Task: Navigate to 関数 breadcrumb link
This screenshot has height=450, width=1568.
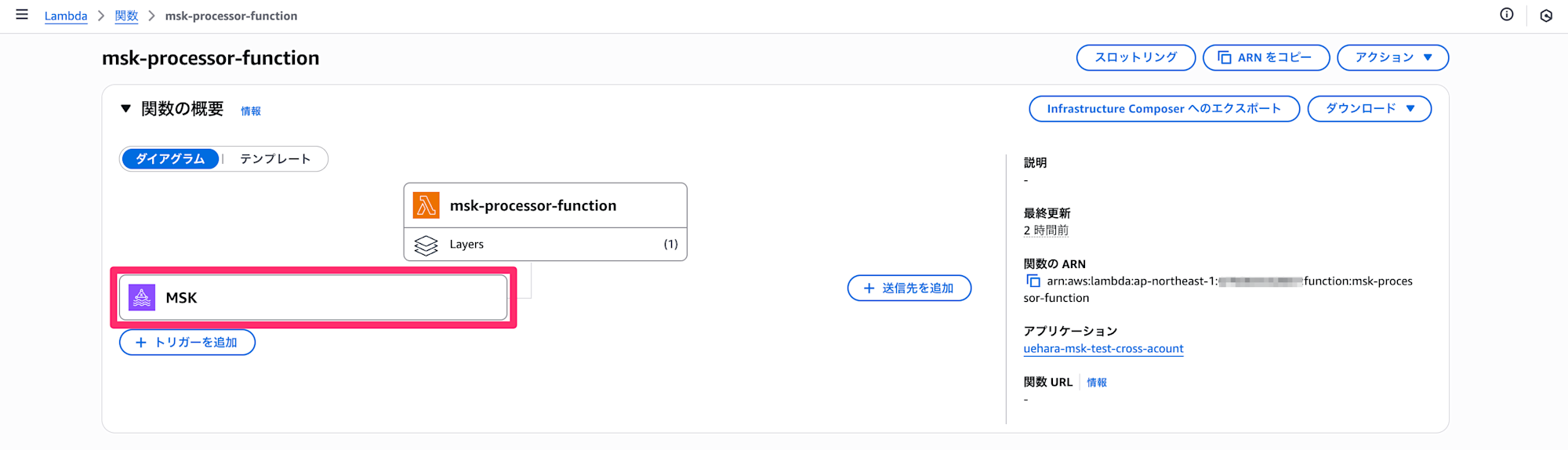Action: point(126,16)
